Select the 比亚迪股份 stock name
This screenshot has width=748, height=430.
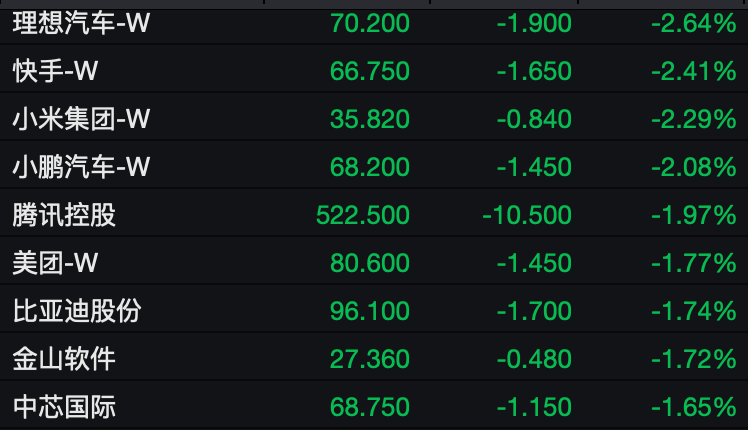(77, 311)
